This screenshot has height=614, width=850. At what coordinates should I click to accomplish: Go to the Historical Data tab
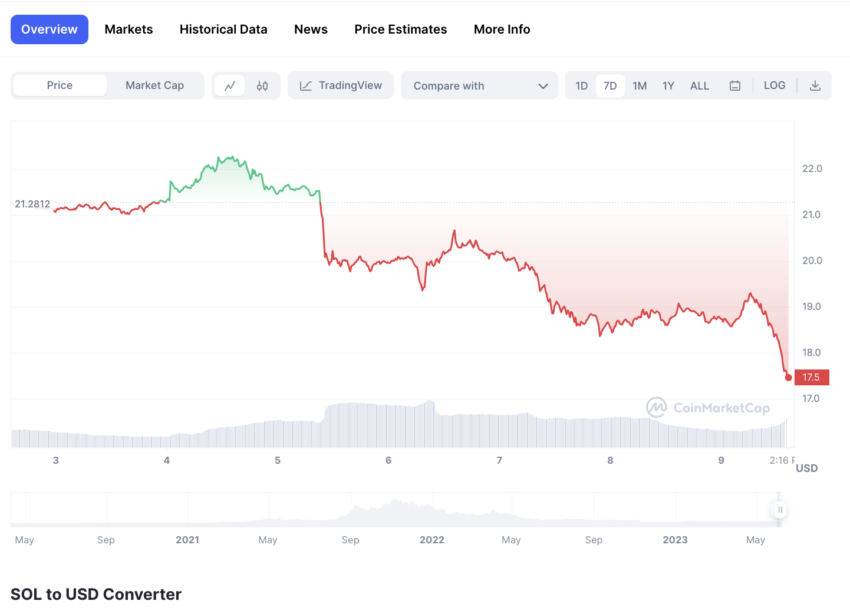click(223, 29)
